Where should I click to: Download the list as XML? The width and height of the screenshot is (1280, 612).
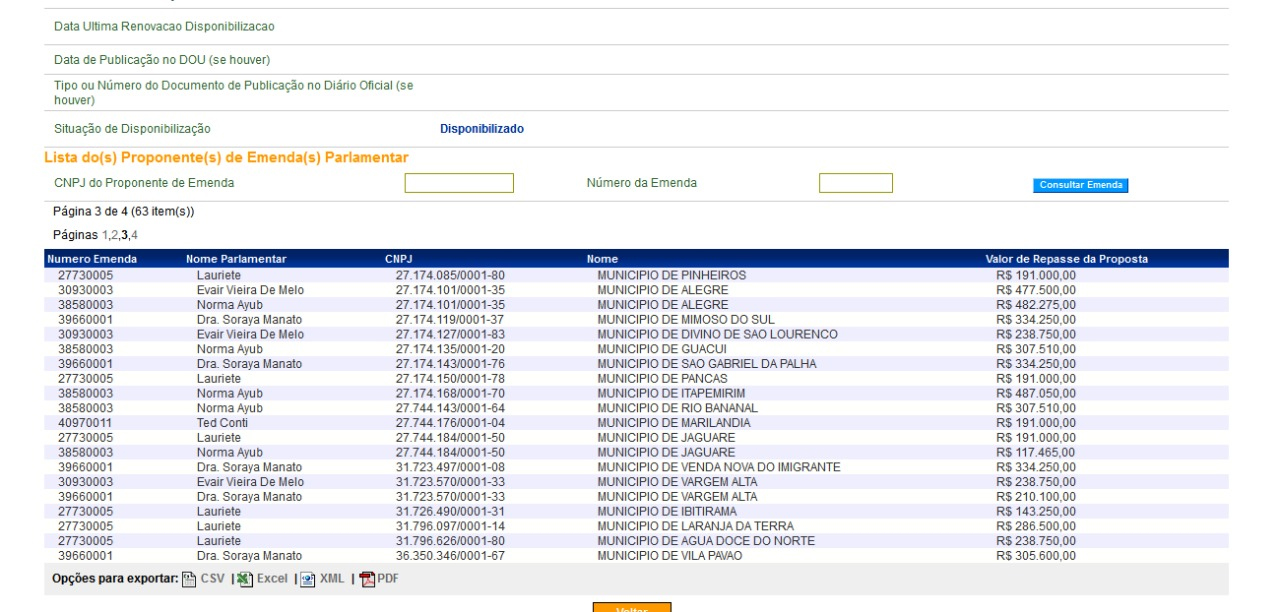325,578
